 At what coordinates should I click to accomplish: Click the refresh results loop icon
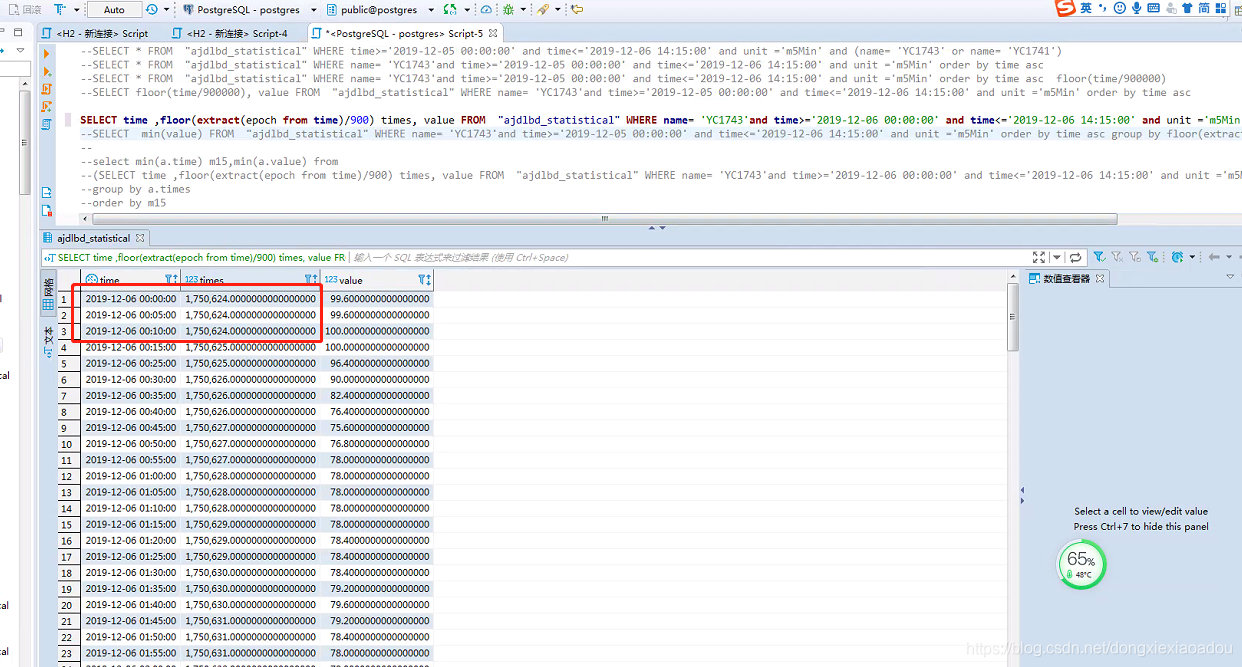click(1075, 257)
